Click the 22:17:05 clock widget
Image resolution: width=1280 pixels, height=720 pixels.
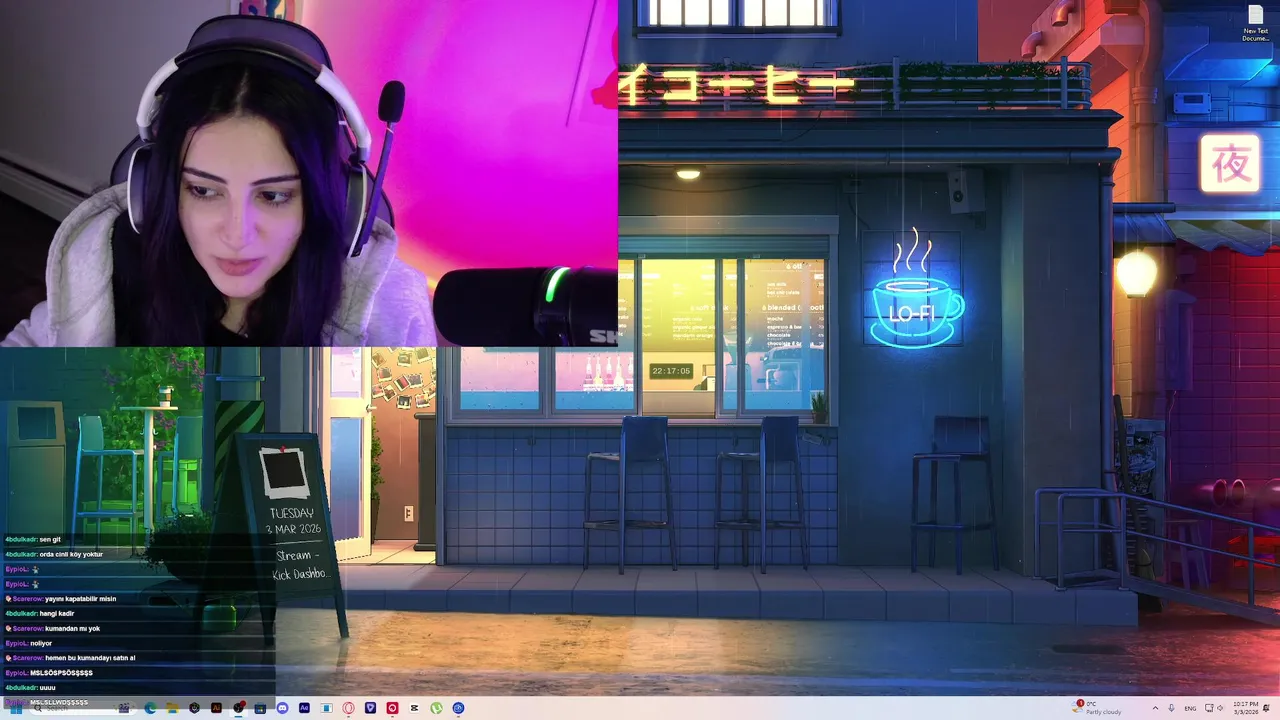click(671, 371)
